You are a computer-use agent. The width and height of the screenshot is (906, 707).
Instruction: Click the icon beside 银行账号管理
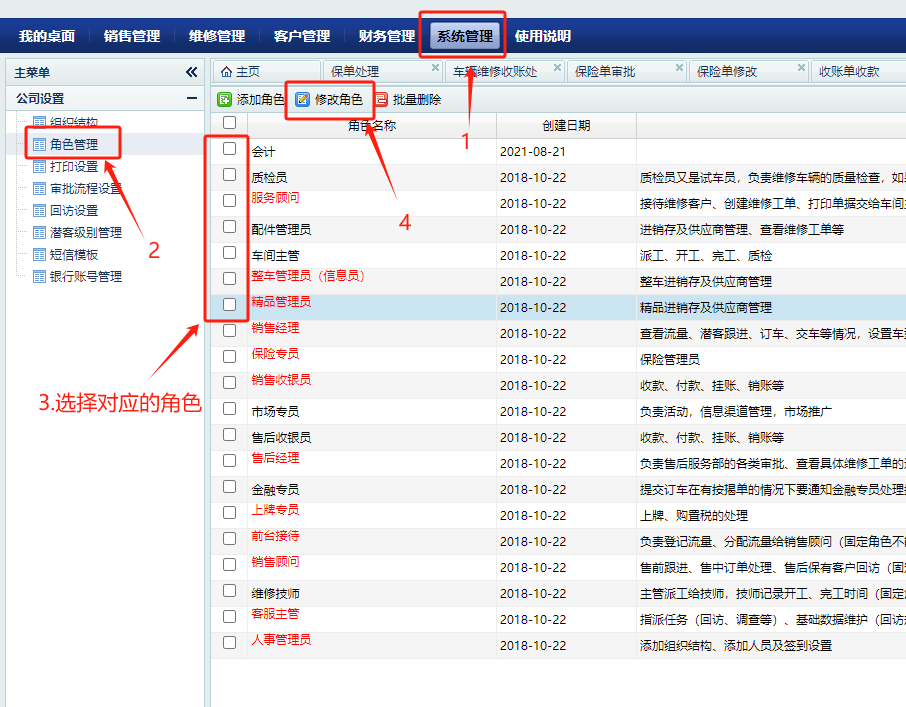[x=39, y=277]
